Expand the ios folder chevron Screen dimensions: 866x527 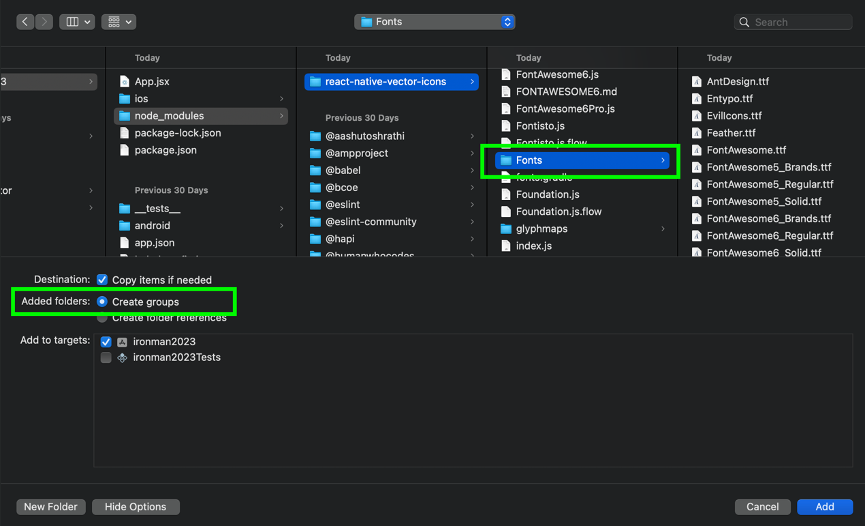282,98
